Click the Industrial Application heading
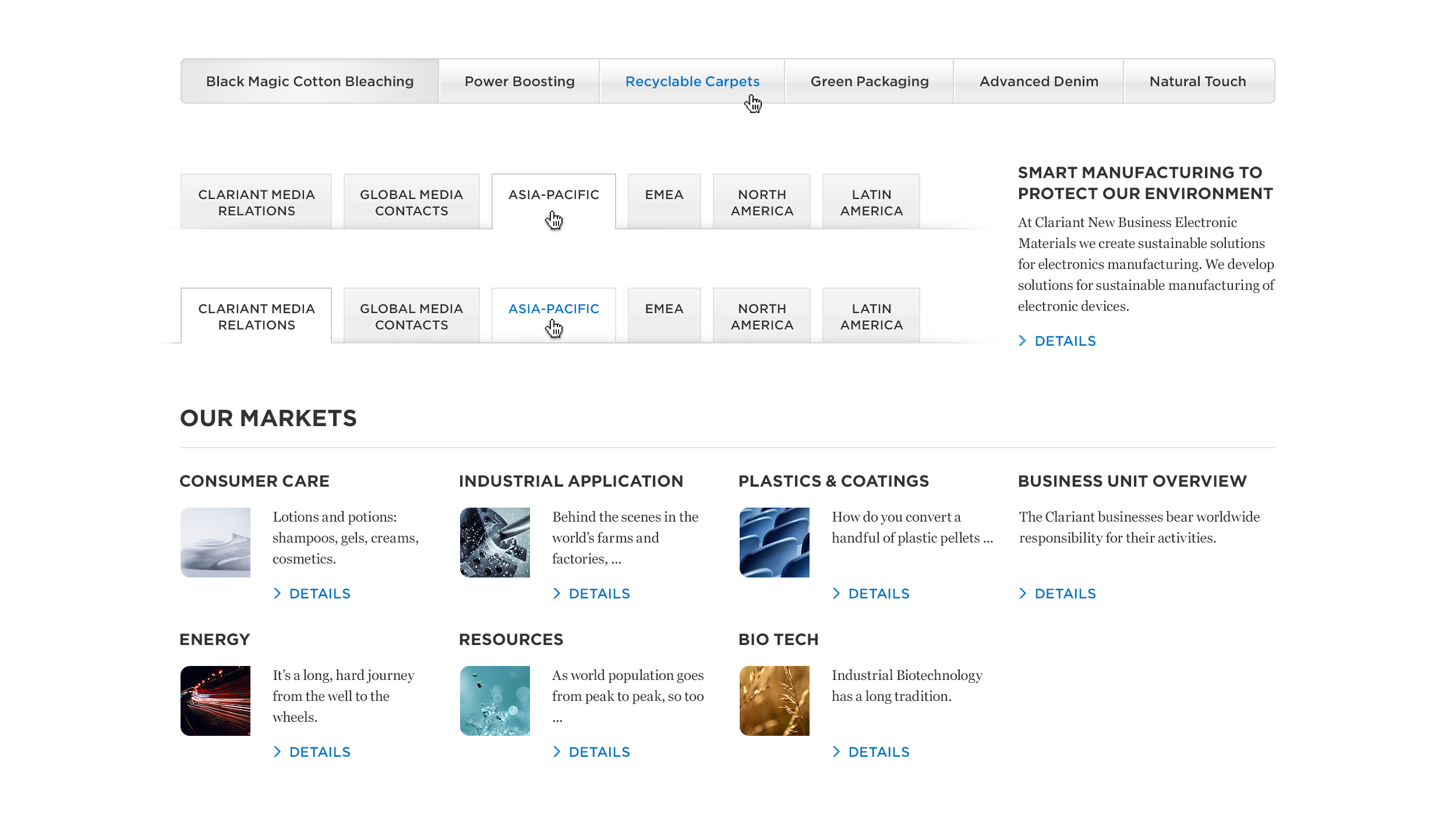Screen dimensions: 1456x815 click(x=571, y=481)
